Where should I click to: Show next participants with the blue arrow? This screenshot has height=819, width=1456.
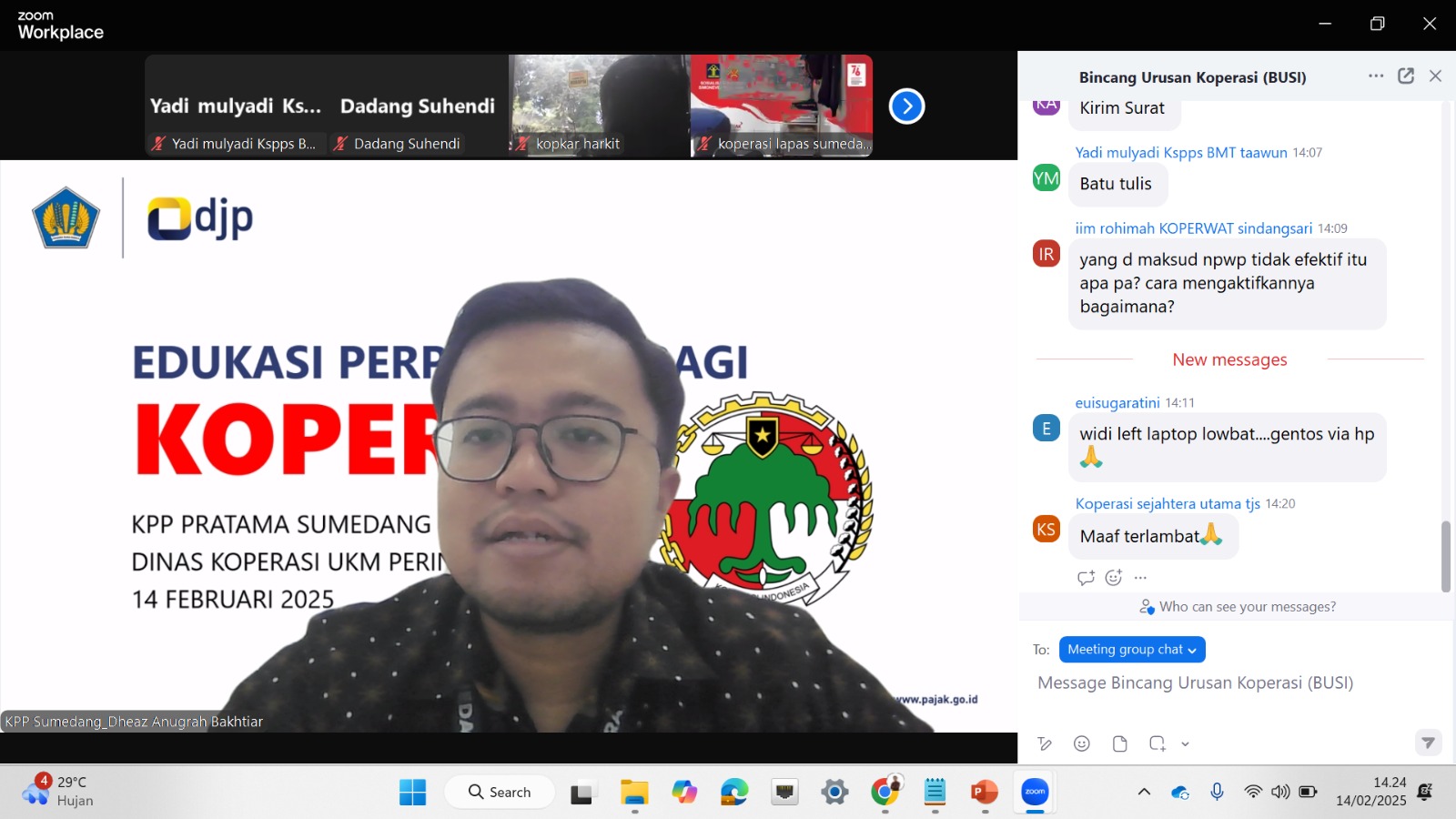(906, 106)
